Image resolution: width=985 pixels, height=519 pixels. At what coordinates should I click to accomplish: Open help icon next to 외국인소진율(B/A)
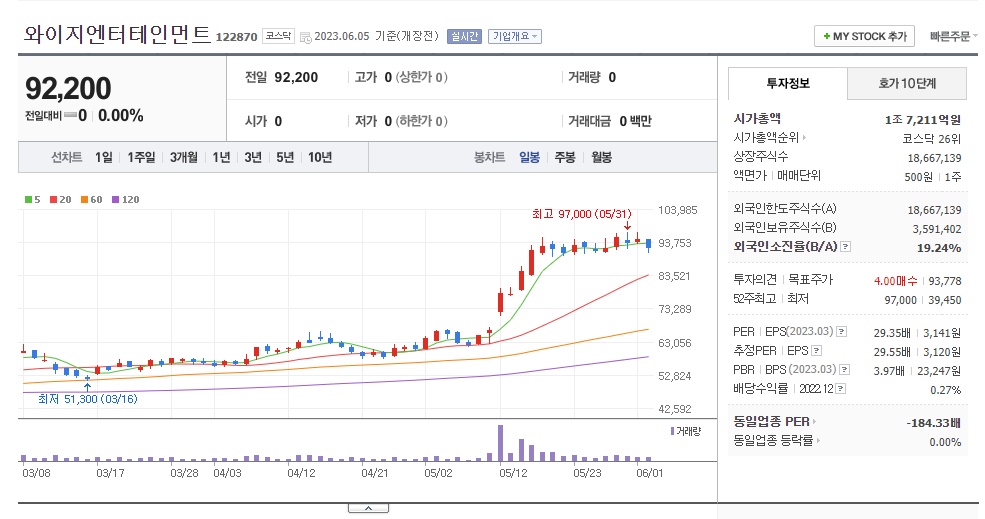(x=846, y=246)
